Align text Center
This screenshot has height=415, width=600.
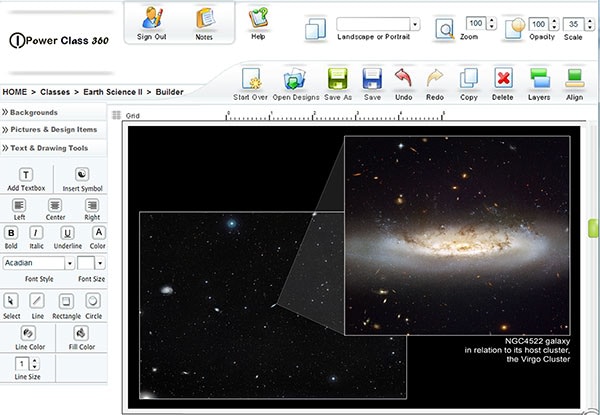click(x=55, y=205)
